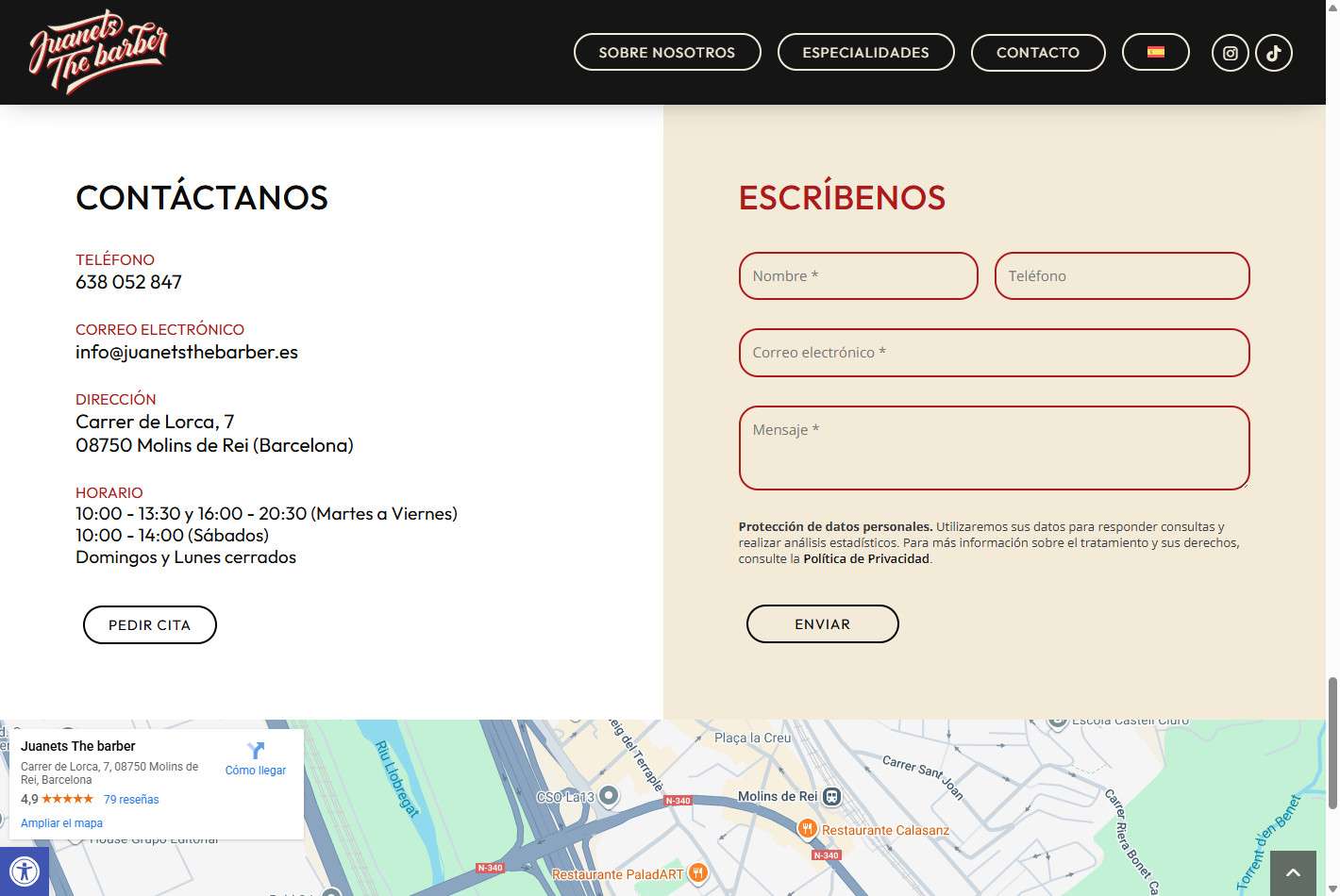Click into the Mensaje text area
Viewport: 1340px width, 896px height.
point(994,448)
